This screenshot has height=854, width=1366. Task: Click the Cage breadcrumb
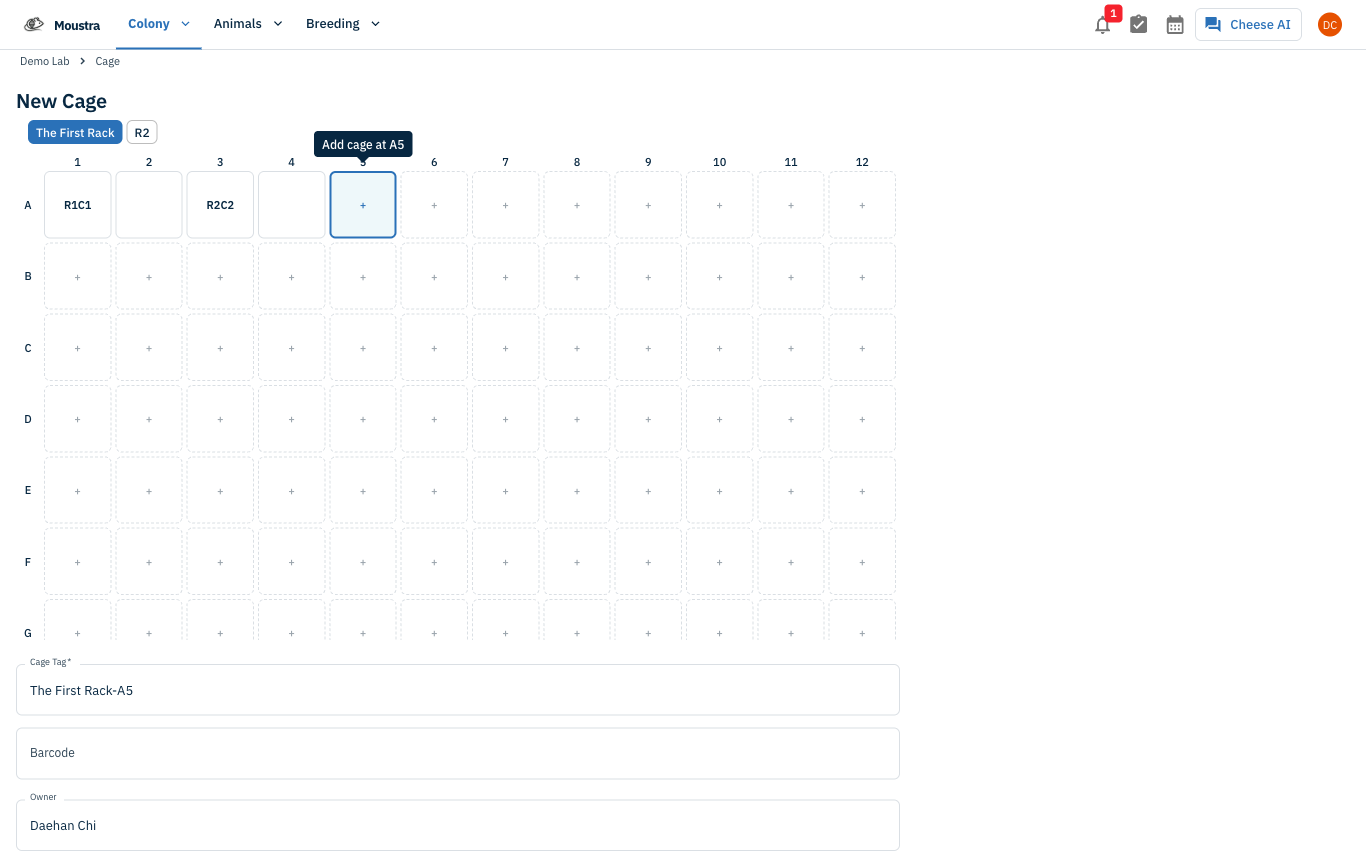[107, 62]
